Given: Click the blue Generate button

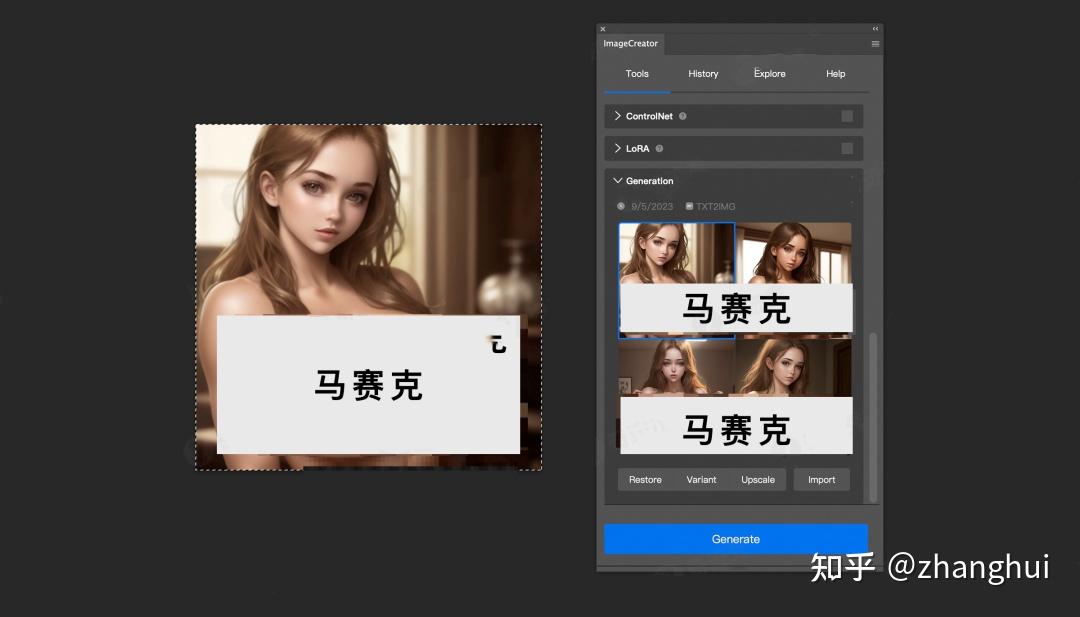Looking at the screenshot, I should 736,538.
